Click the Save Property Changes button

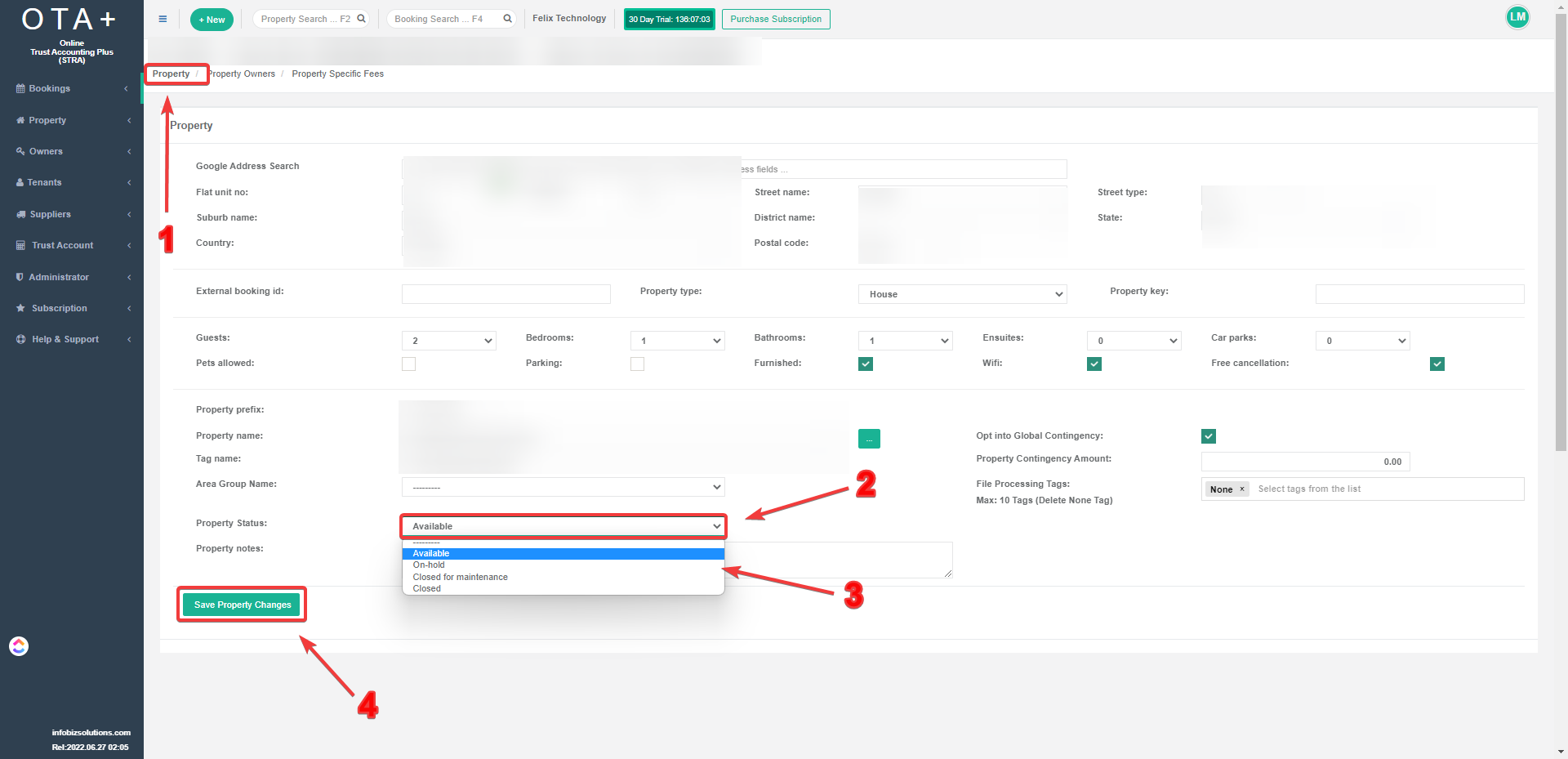(x=242, y=605)
